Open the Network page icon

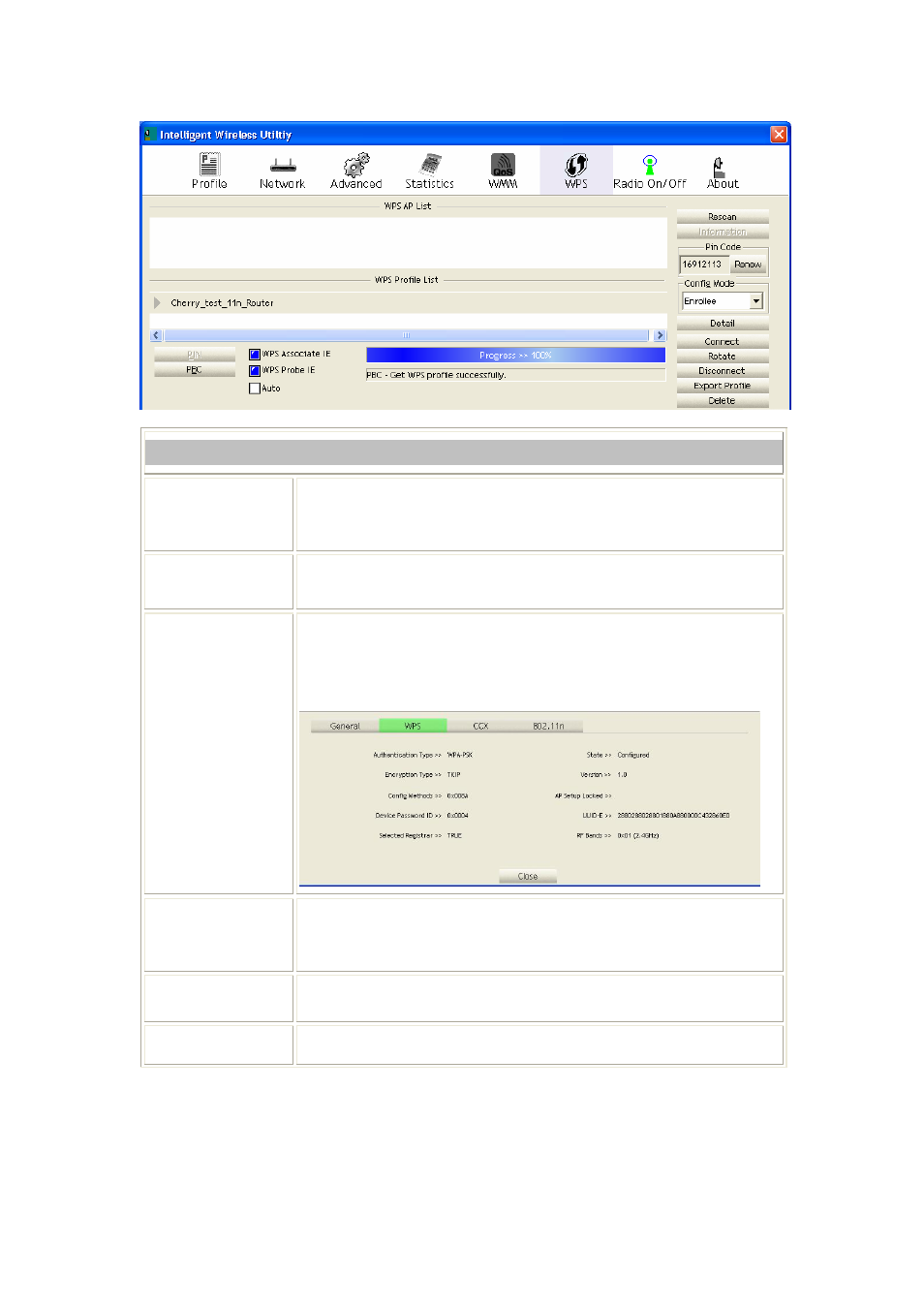[282, 166]
